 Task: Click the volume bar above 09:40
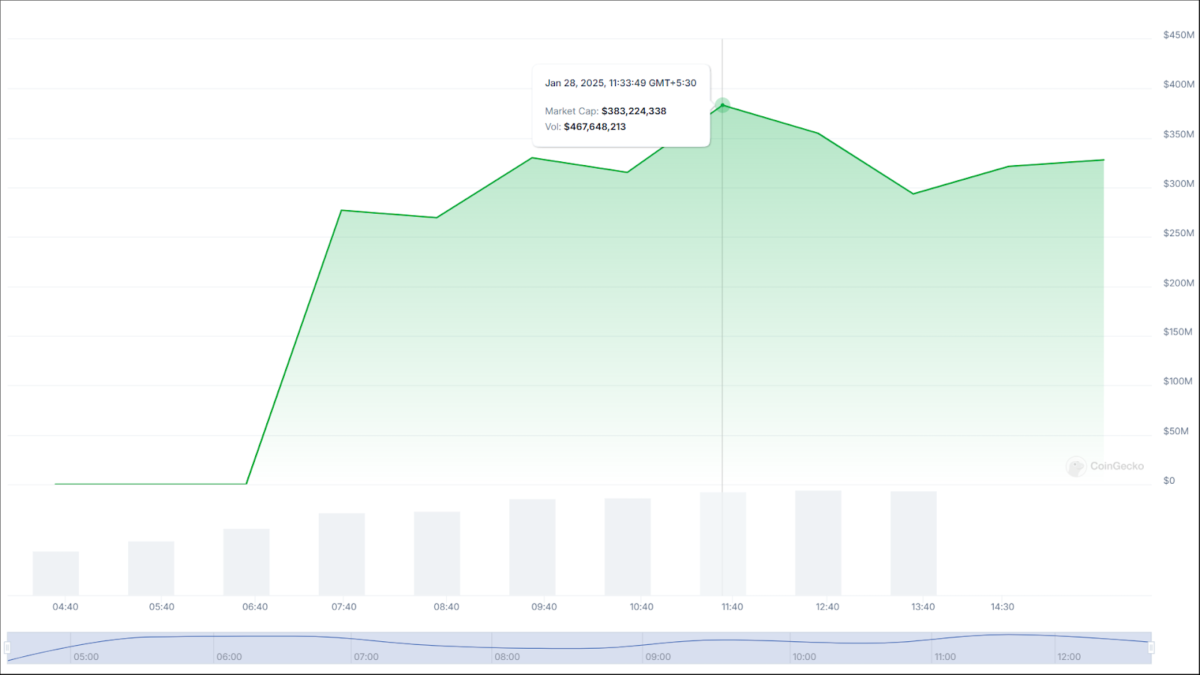pos(532,547)
